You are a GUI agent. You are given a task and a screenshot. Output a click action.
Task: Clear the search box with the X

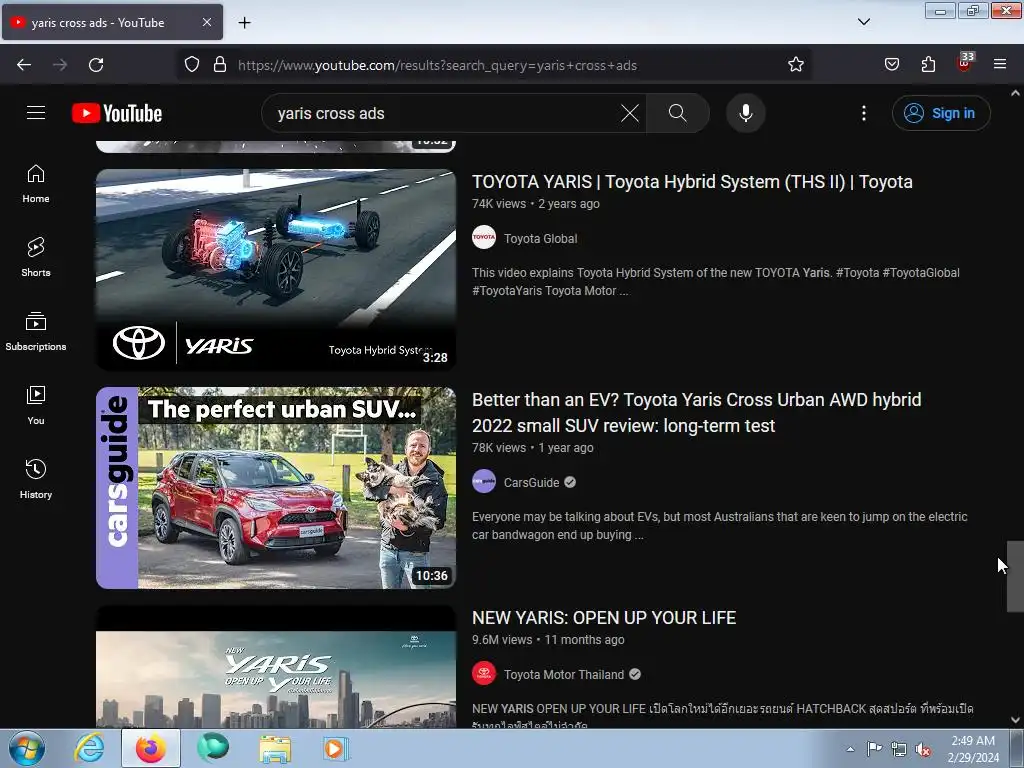(630, 113)
